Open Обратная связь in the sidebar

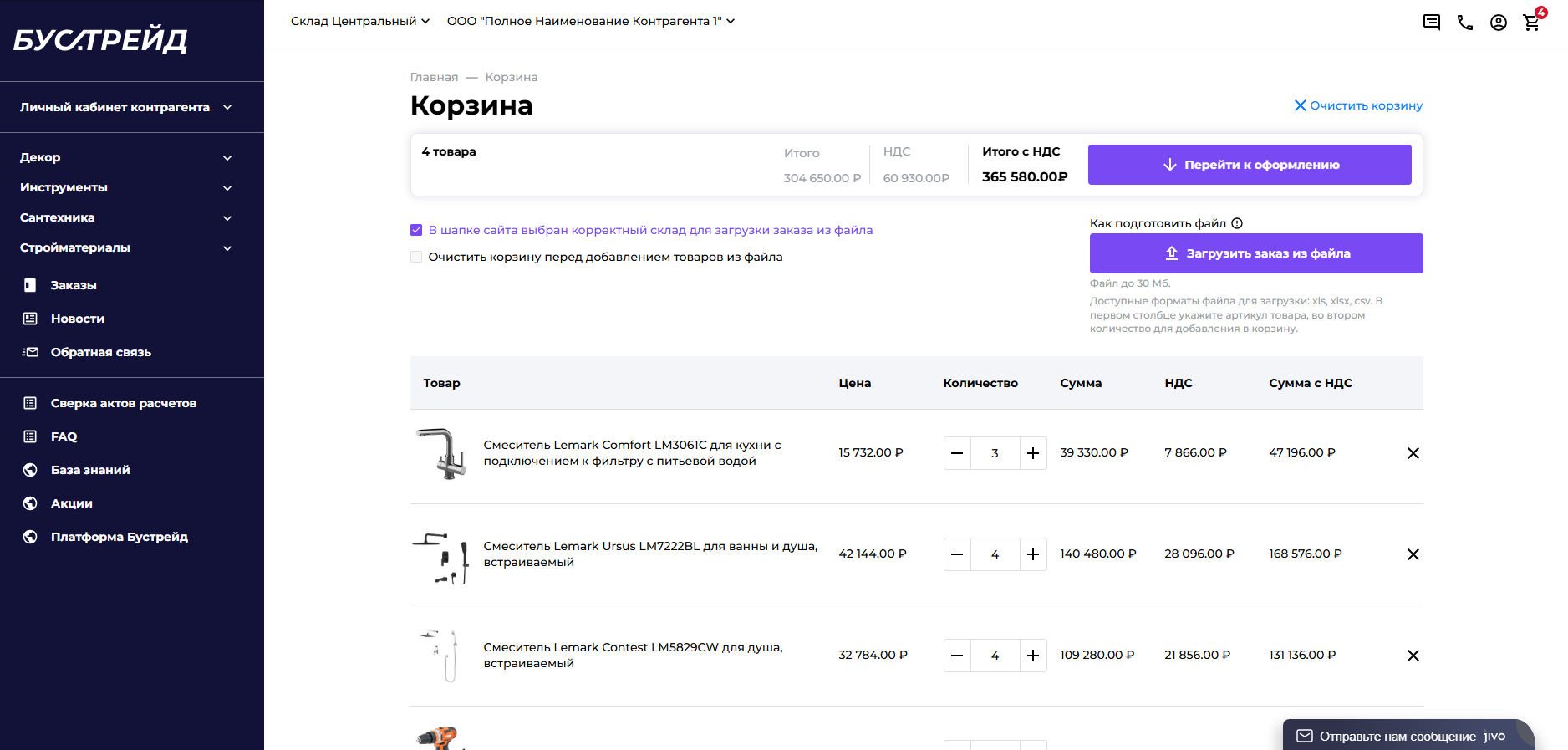(x=101, y=352)
